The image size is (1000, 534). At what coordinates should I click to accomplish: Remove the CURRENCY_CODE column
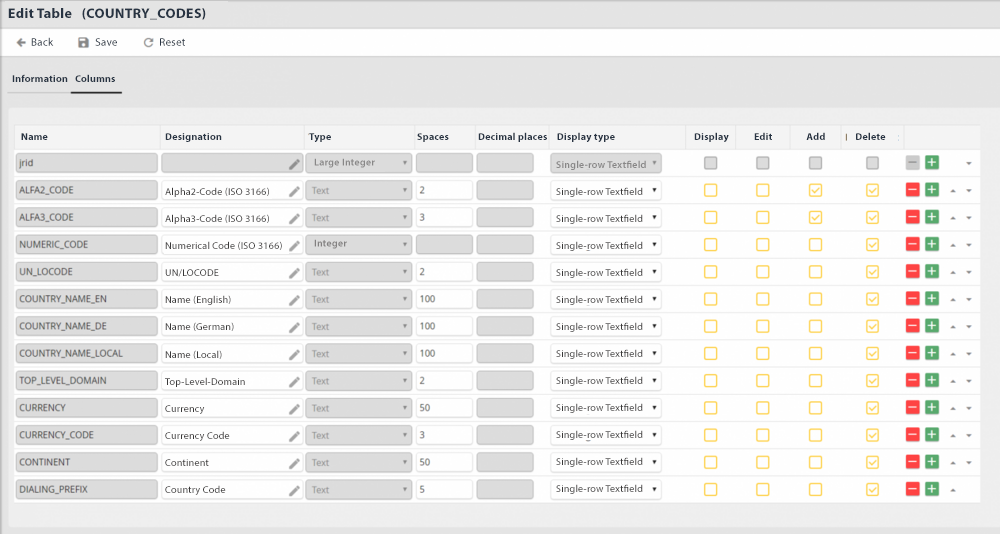(x=913, y=434)
